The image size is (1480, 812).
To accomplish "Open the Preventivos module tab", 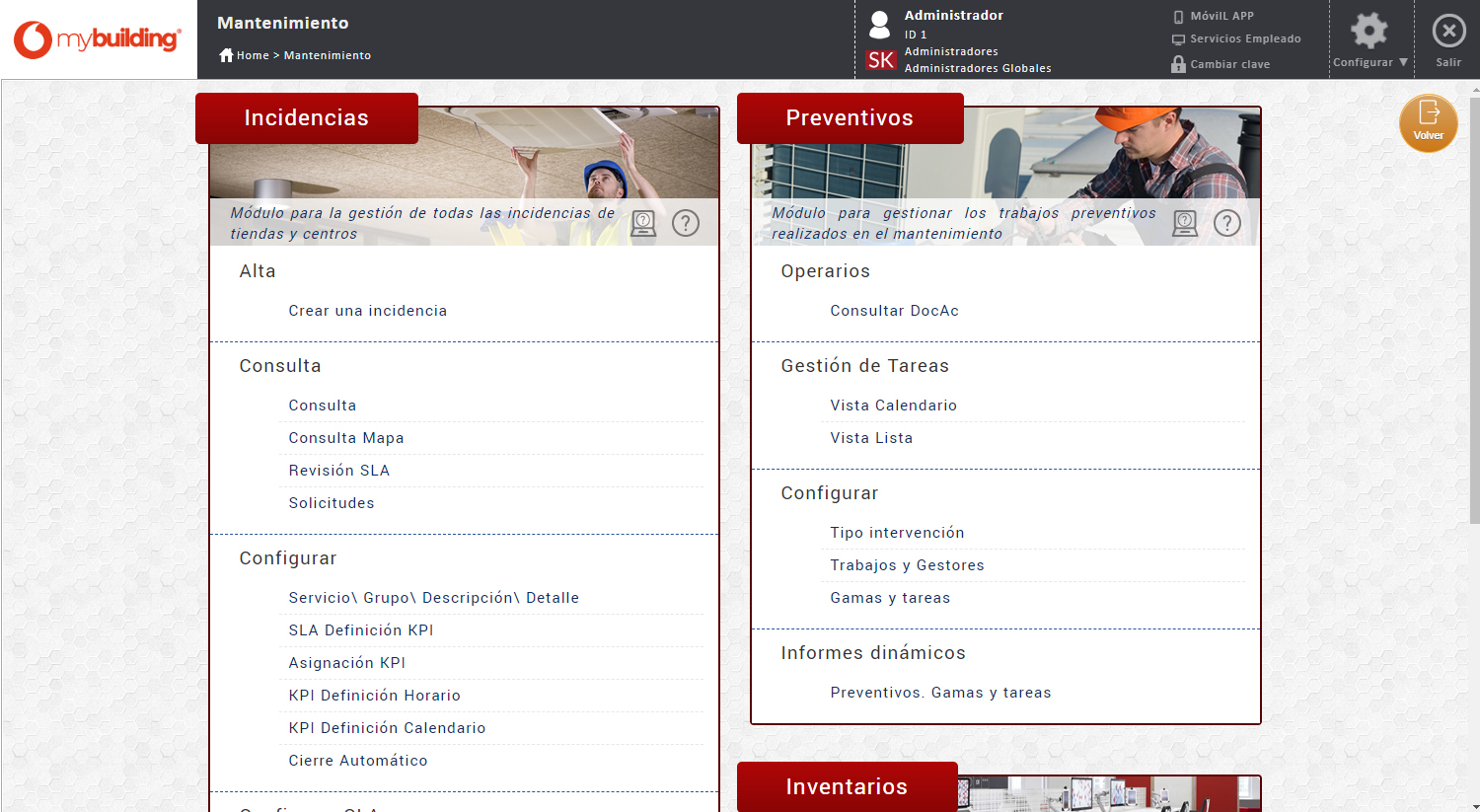I will click(850, 118).
